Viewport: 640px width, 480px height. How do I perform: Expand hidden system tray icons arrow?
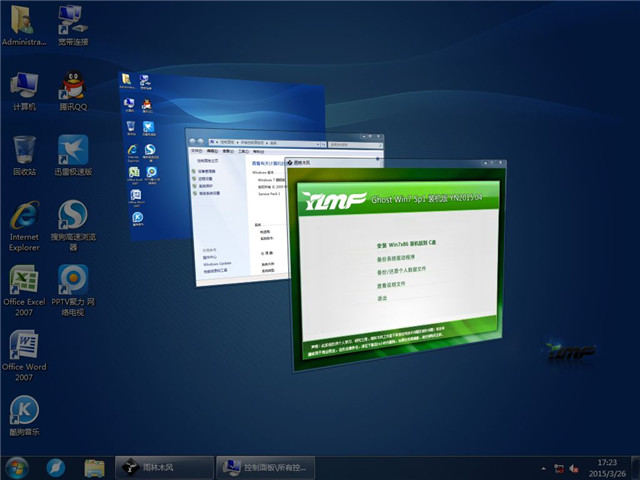coord(542,467)
